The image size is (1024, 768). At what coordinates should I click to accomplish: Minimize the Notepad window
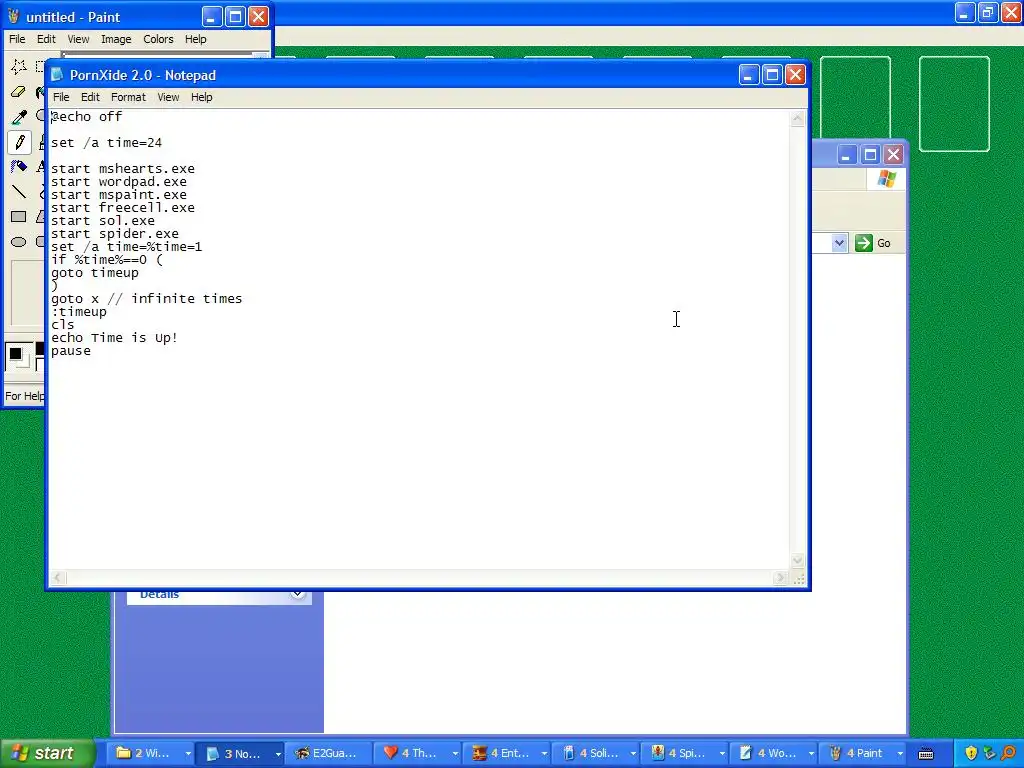pyautogui.click(x=748, y=75)
